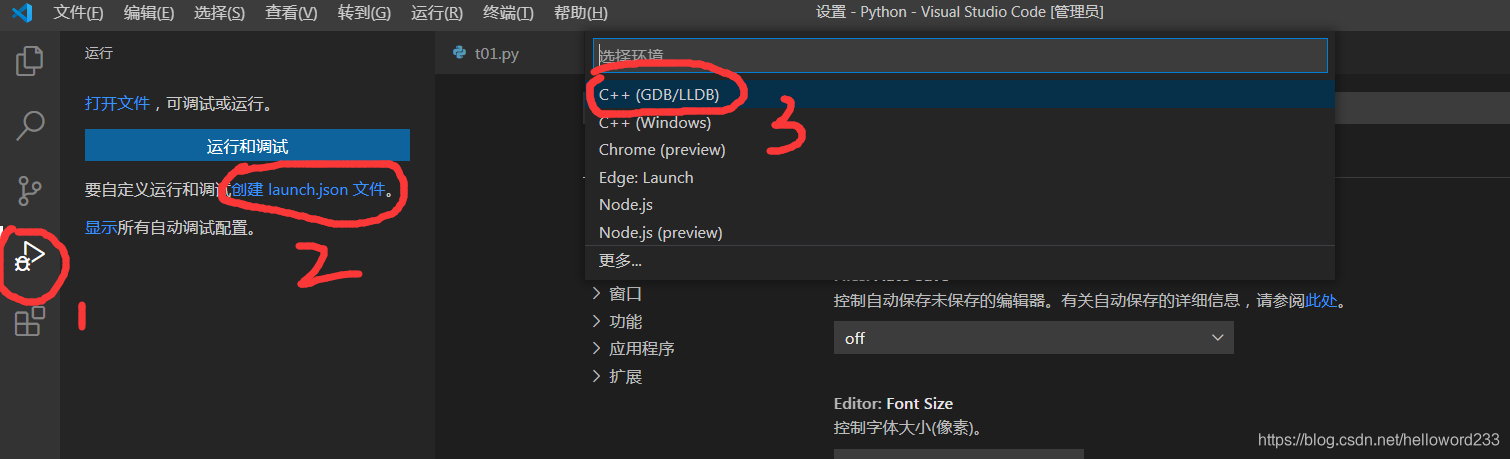Open the 终端(T) menu
1510x459 pixels.
[x=508, y=13]
